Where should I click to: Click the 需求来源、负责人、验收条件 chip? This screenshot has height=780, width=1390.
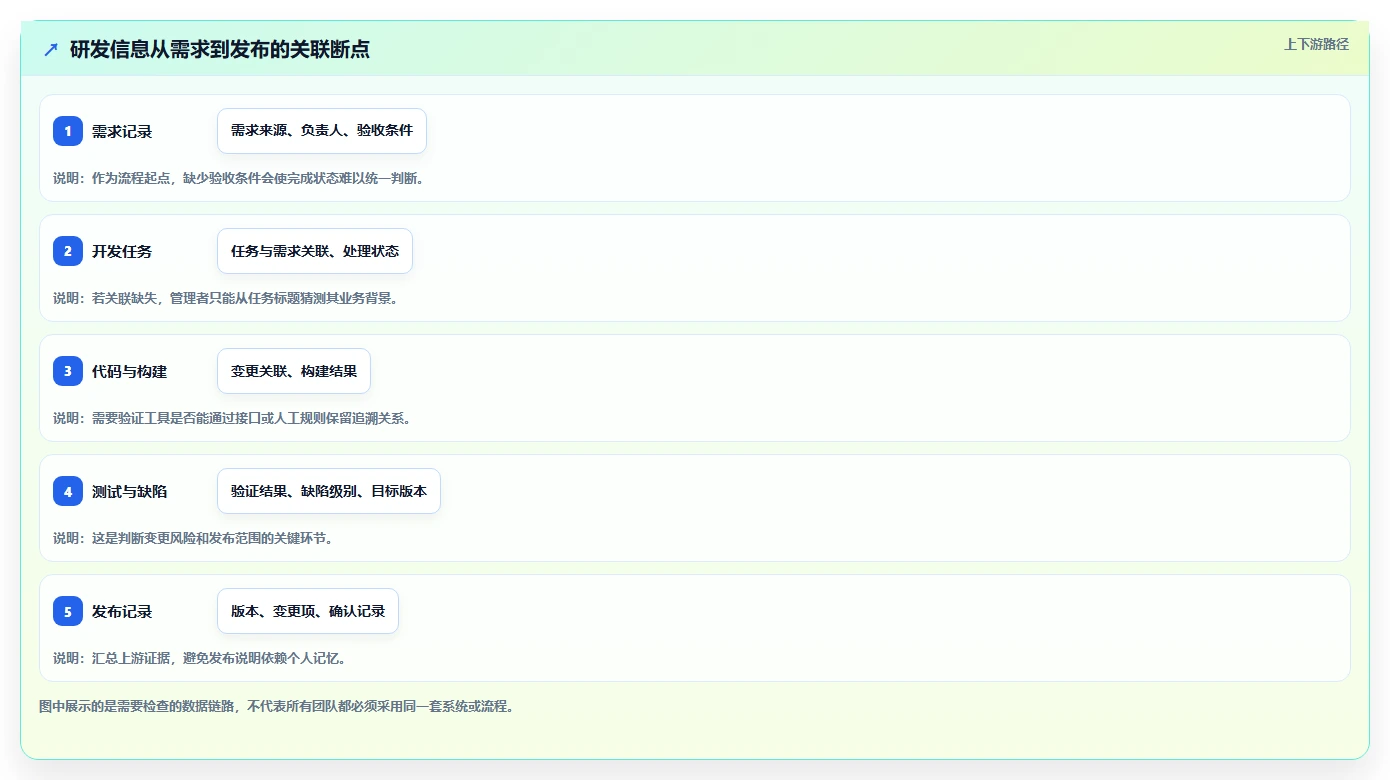coord(322,131)
